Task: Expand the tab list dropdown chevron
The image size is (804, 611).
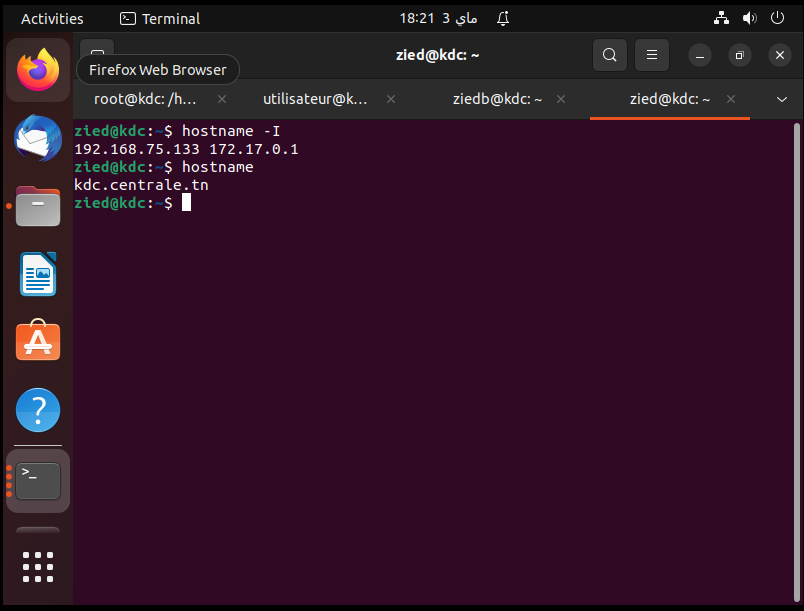Action: pos(781,99)
